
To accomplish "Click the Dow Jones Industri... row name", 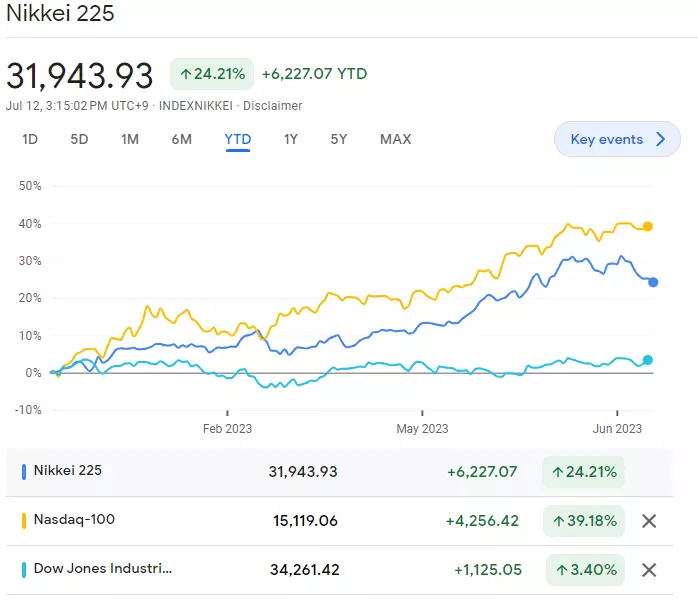I will 103,568.
